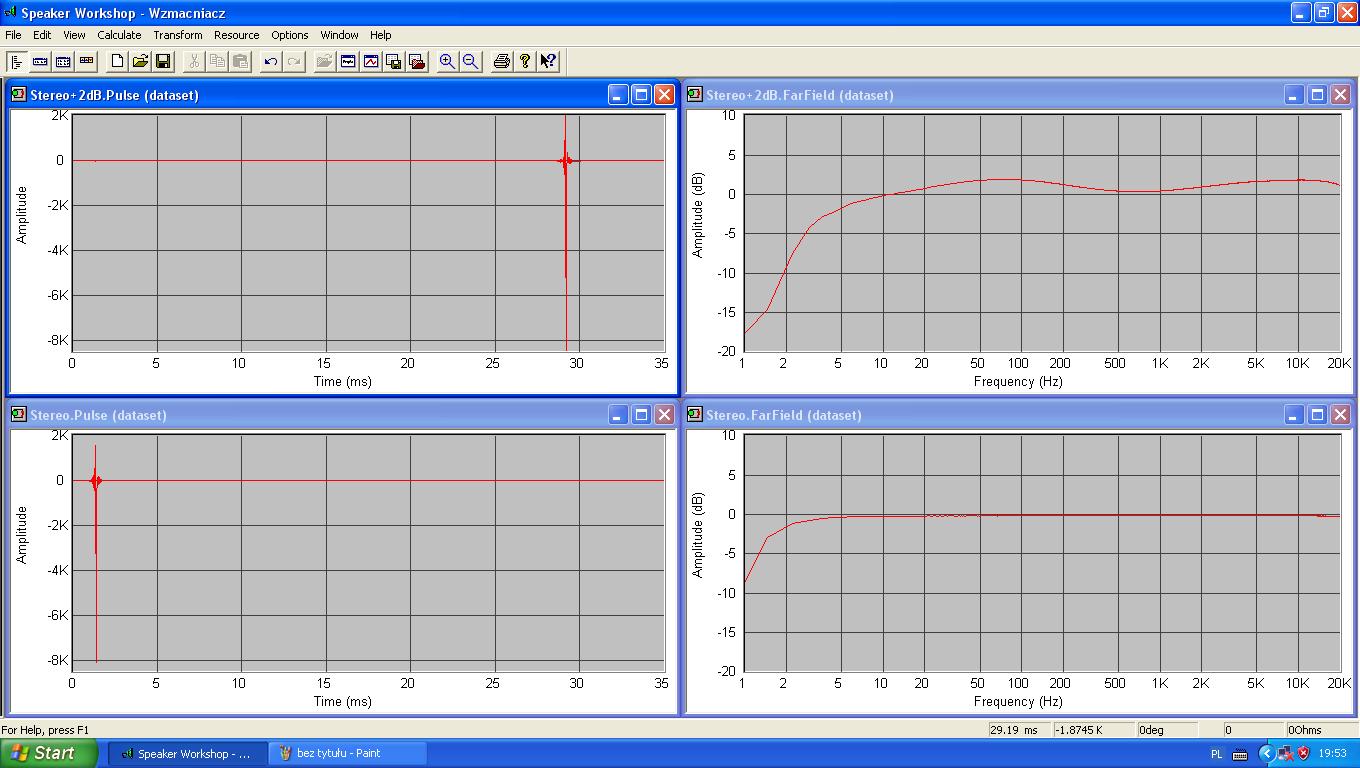The image size is (1360, 768).
Task: Open the Transform menu
Action: pos(178,35)
